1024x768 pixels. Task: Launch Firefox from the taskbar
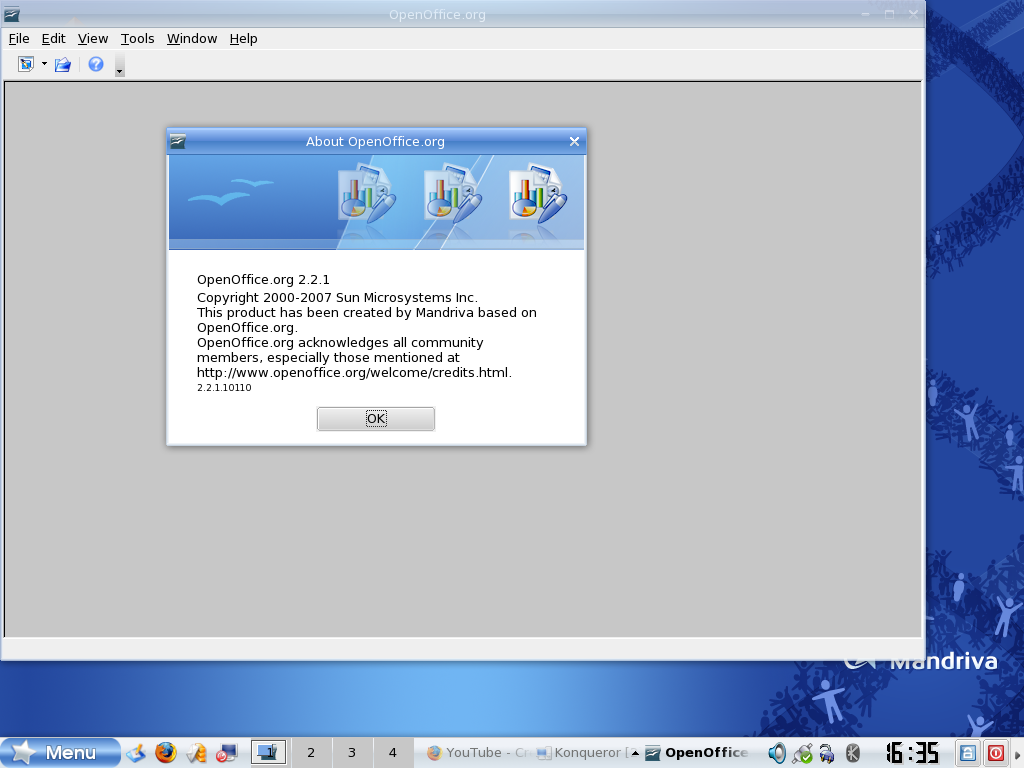[165, 752]
